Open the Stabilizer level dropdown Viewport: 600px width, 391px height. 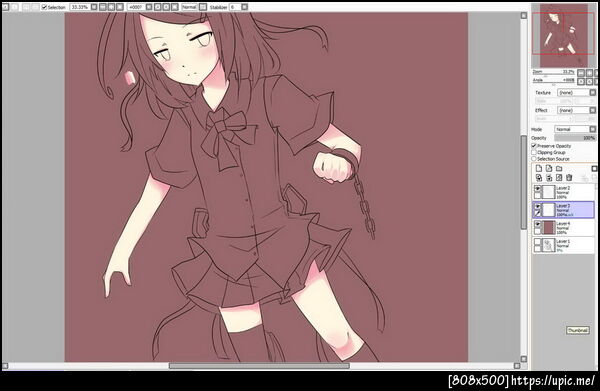pyautogui.click(x=245, y=7)
